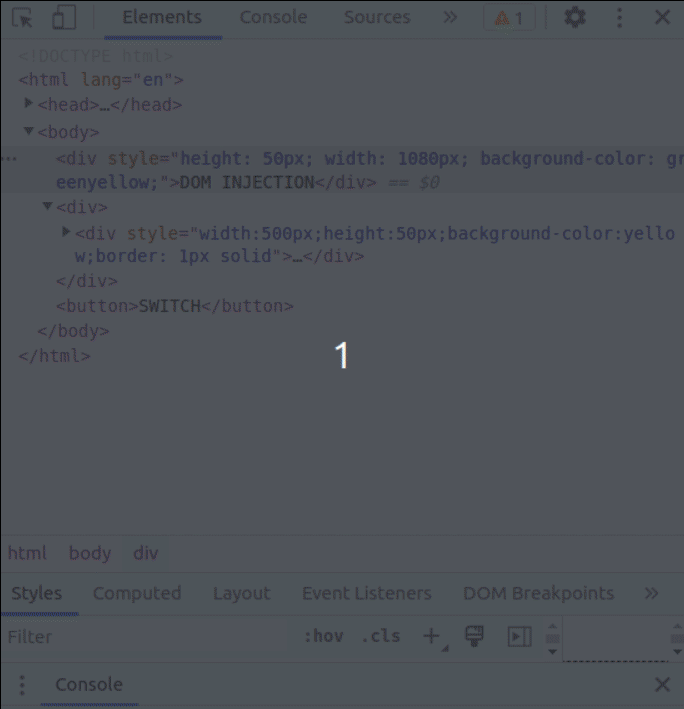Viewport: 684px width, 709px height.
Task: Toggle the device toolbar icon
Action: (64, 18)
